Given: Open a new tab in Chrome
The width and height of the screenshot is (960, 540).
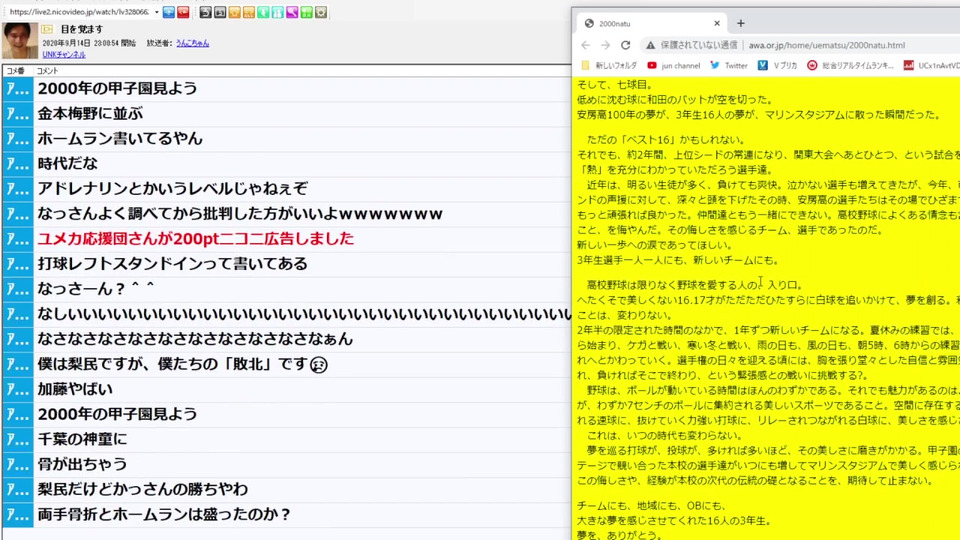Looking at the screenshot, I should (741, 23).
